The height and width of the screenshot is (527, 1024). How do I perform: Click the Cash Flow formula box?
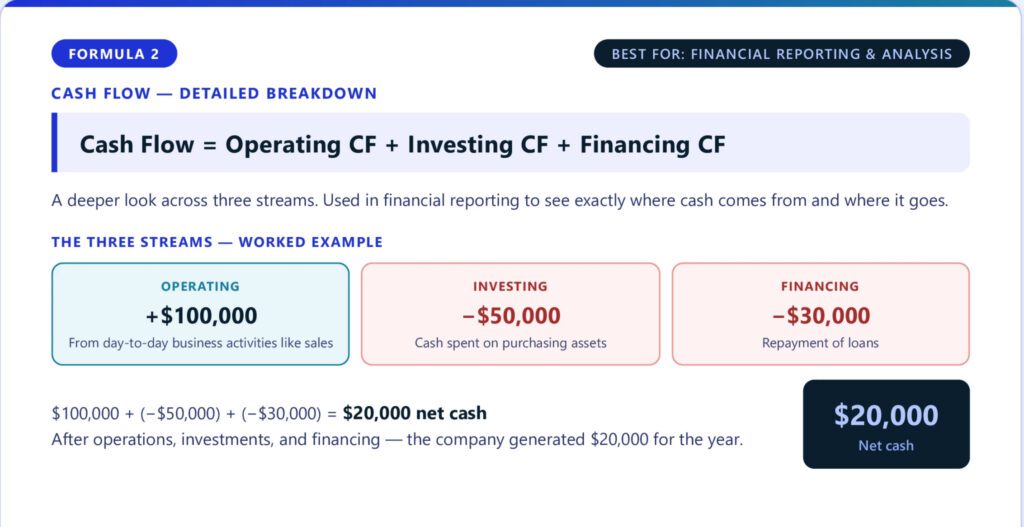[510, 143]
